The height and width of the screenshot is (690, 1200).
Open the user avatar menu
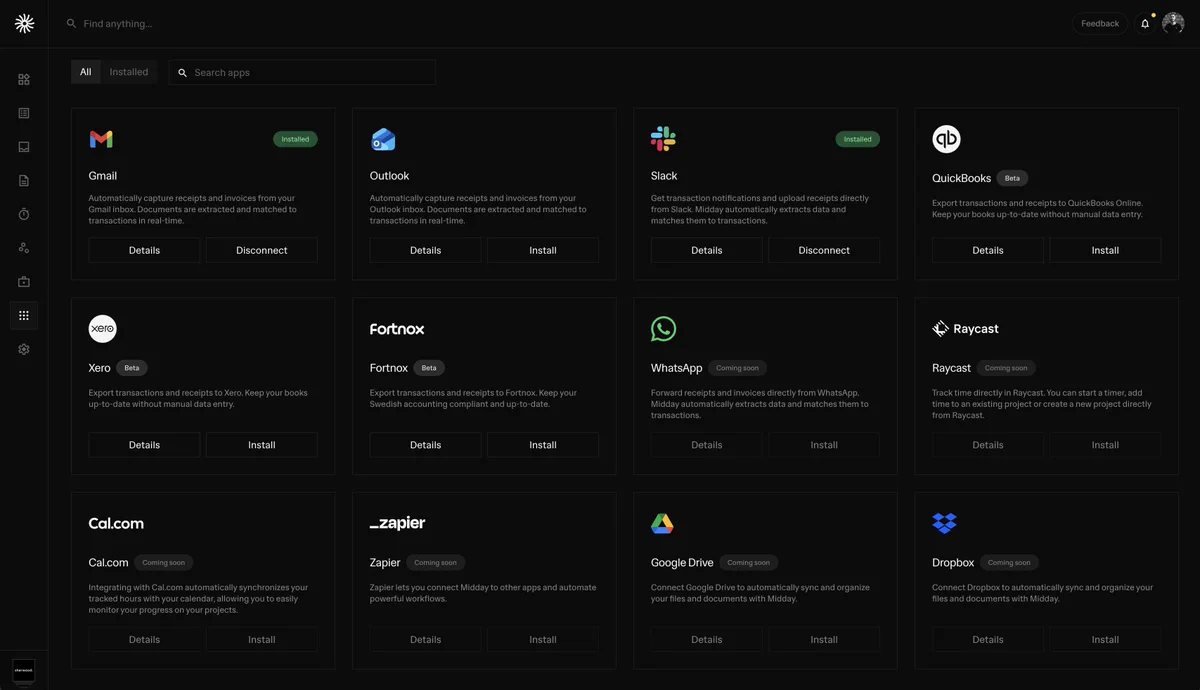point(1173,23)
